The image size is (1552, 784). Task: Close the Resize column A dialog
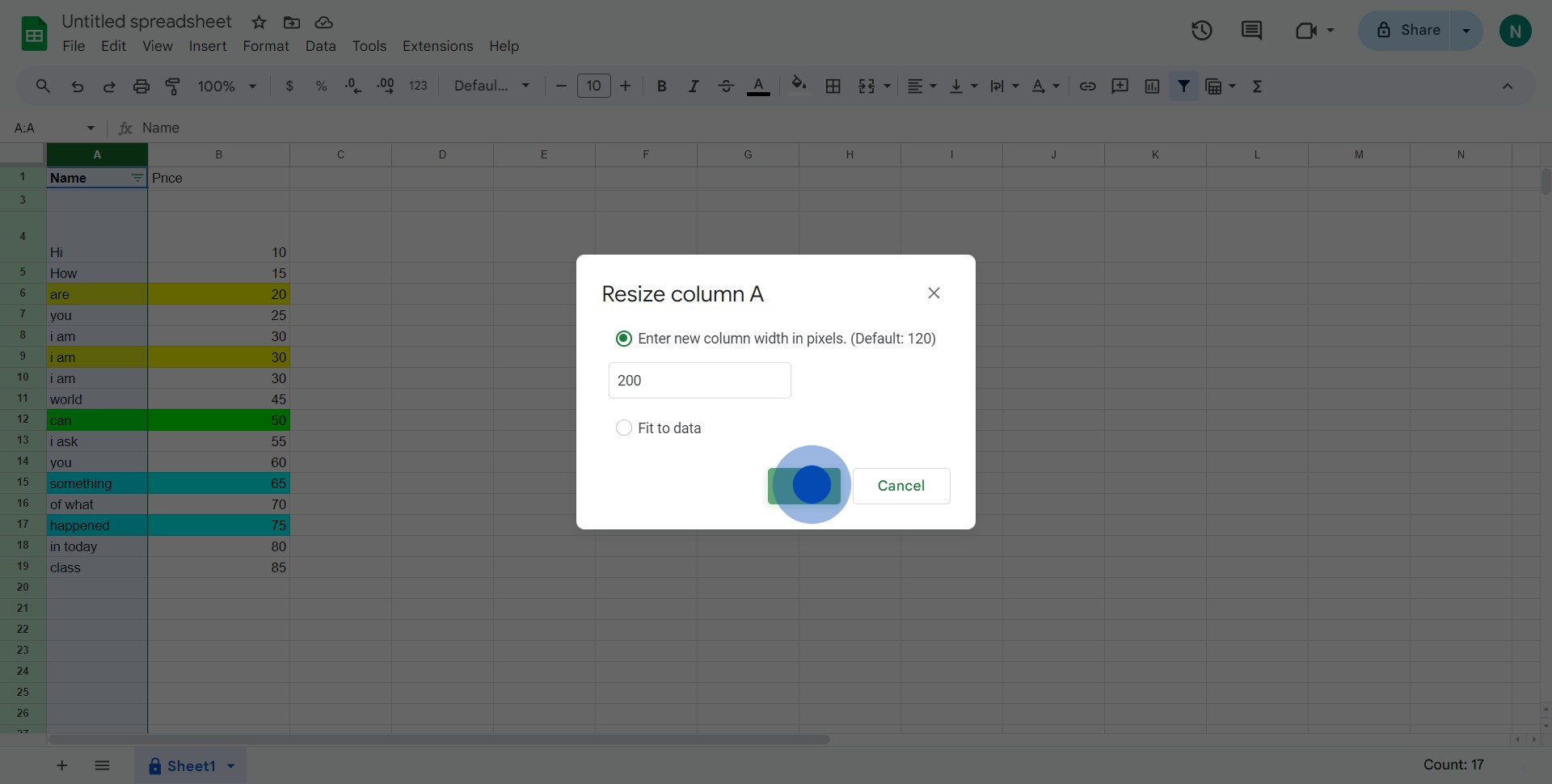click(x=934, y=293)
